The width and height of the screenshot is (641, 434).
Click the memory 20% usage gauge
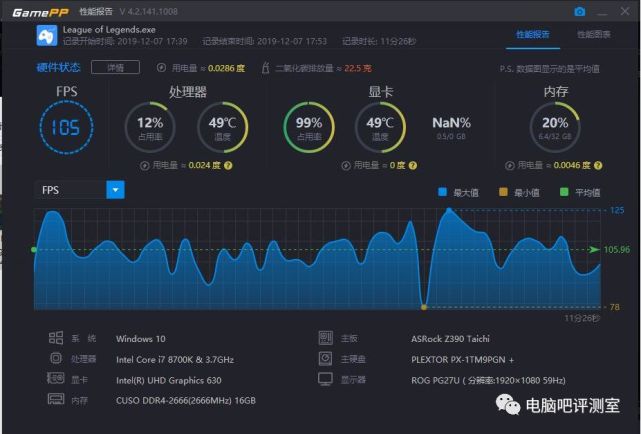click(x=555, y=127)
